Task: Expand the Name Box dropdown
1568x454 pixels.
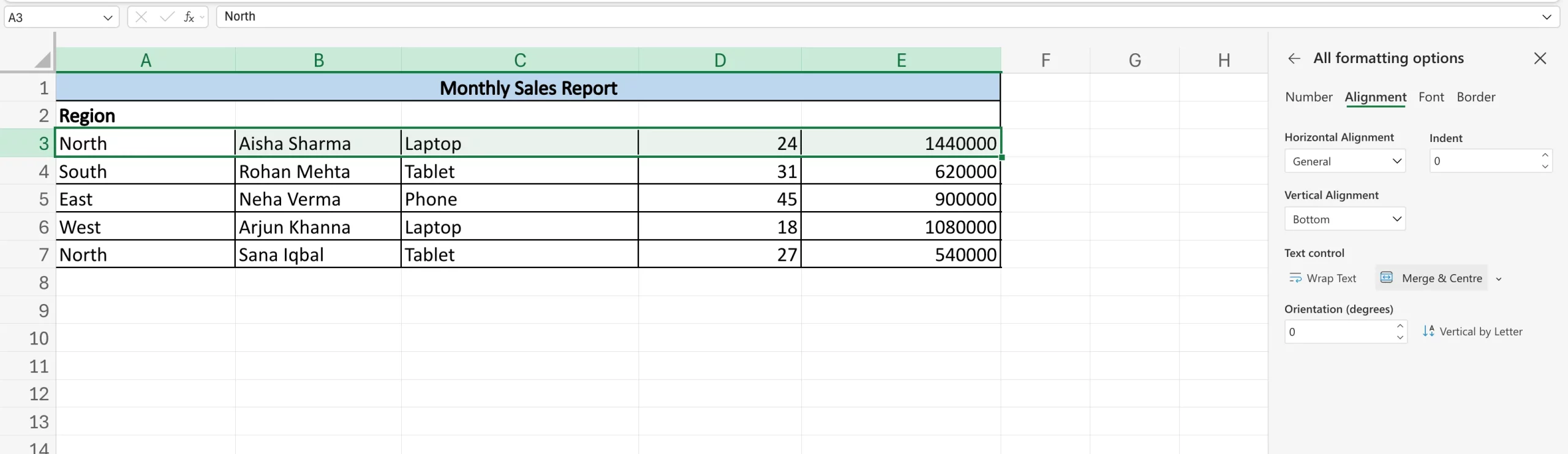Action: pos(108,18)
